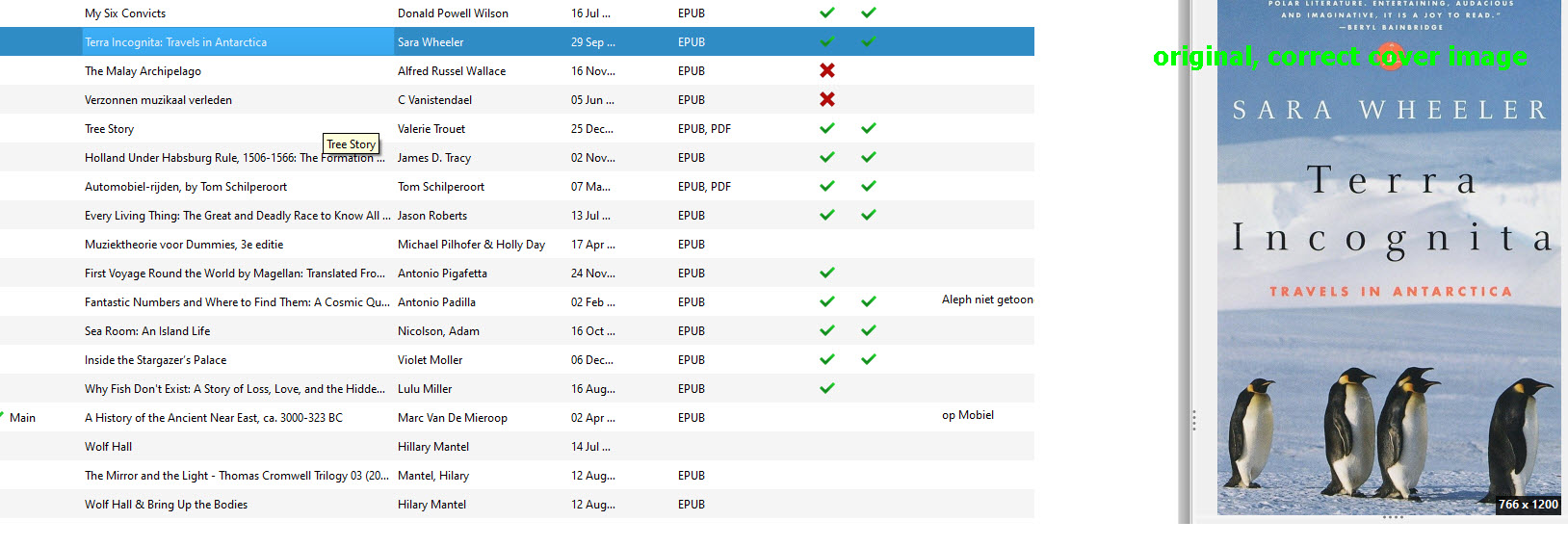Click red X in The Malay Archipelago row

tap(826, 70)
